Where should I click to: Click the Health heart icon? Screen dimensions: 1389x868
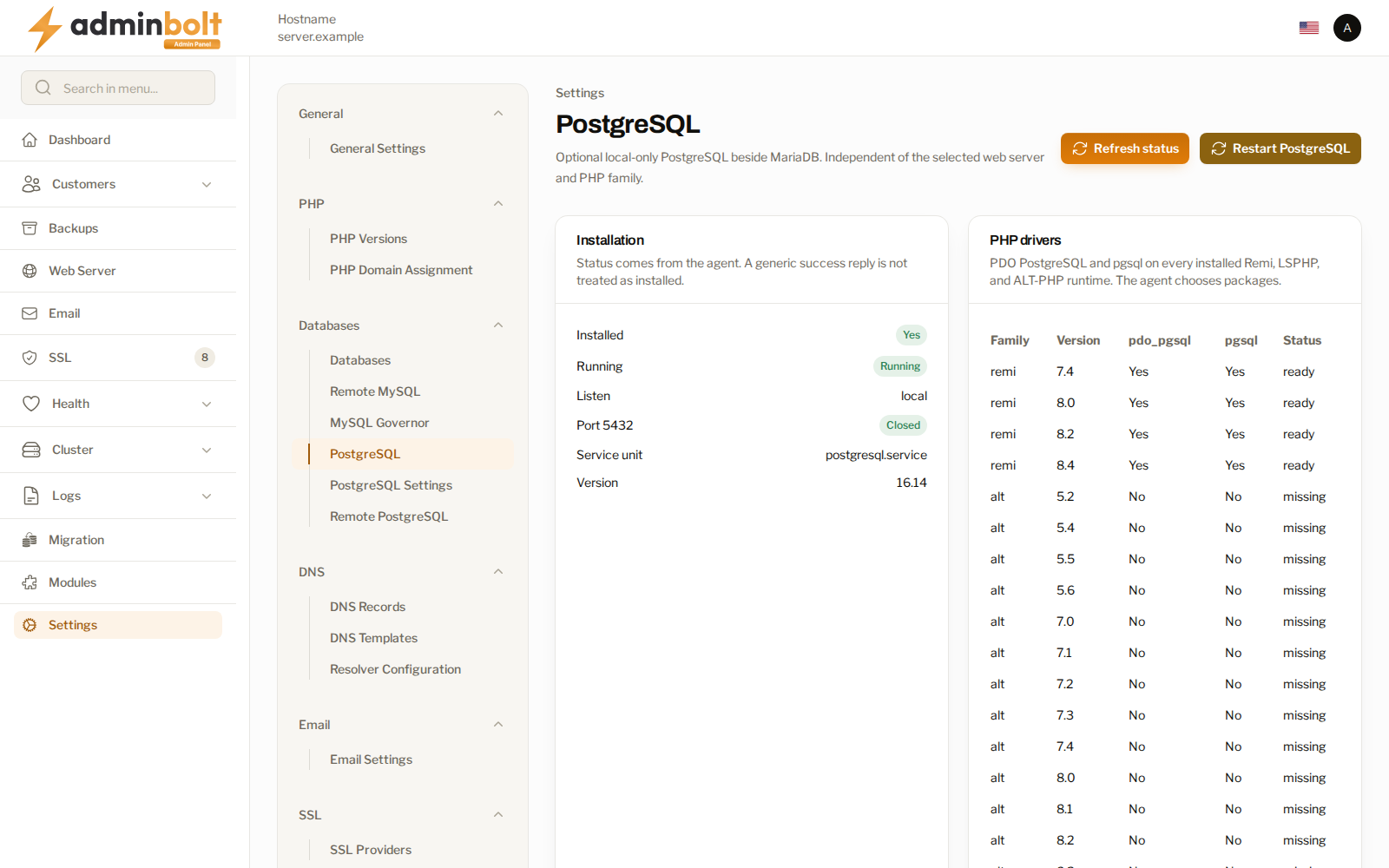pyautogui.click(x=31, y=404)
